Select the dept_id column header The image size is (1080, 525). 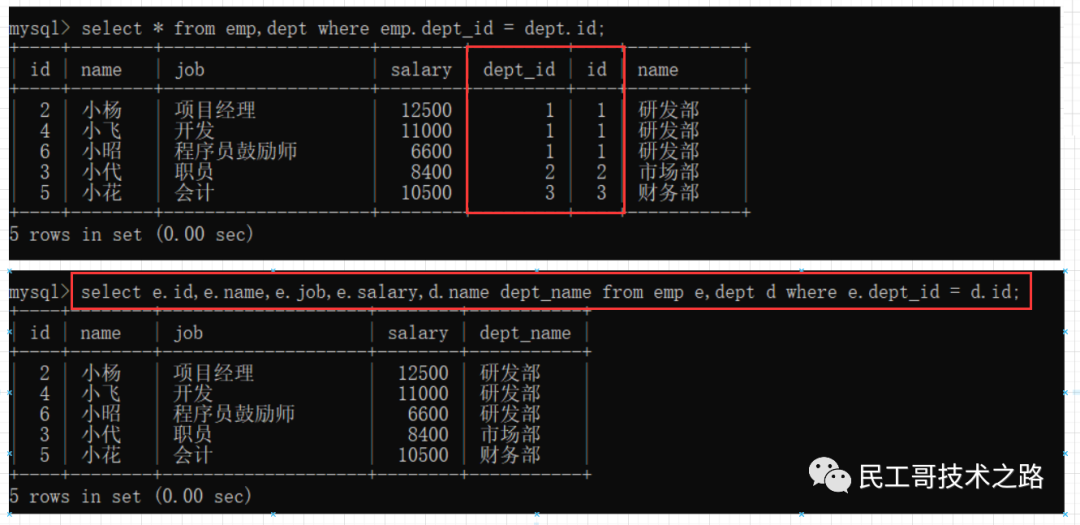coord(519,70)
